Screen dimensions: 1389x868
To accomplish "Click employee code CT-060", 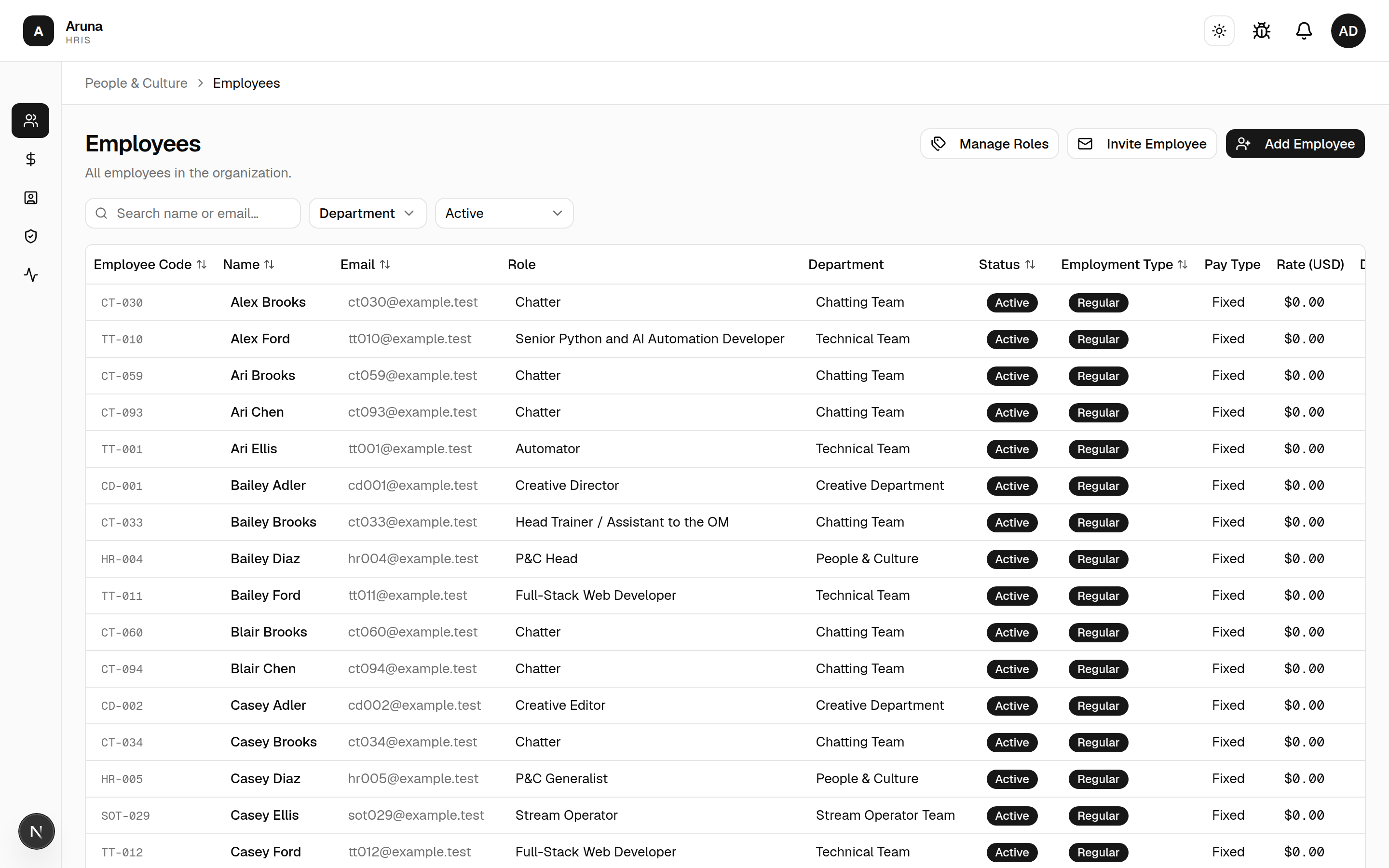I will (x=122, y=633).
